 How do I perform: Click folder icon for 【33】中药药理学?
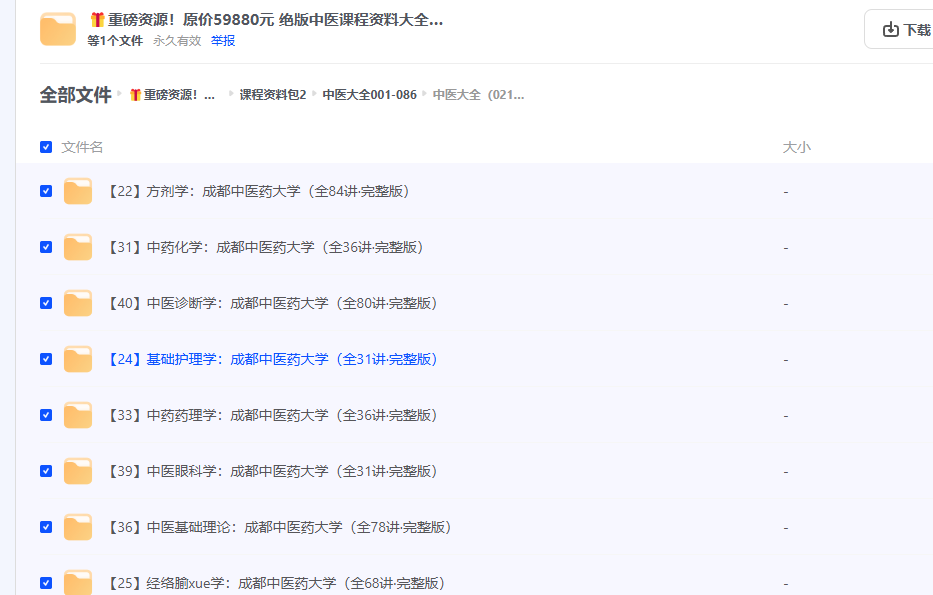coord(78,415)
